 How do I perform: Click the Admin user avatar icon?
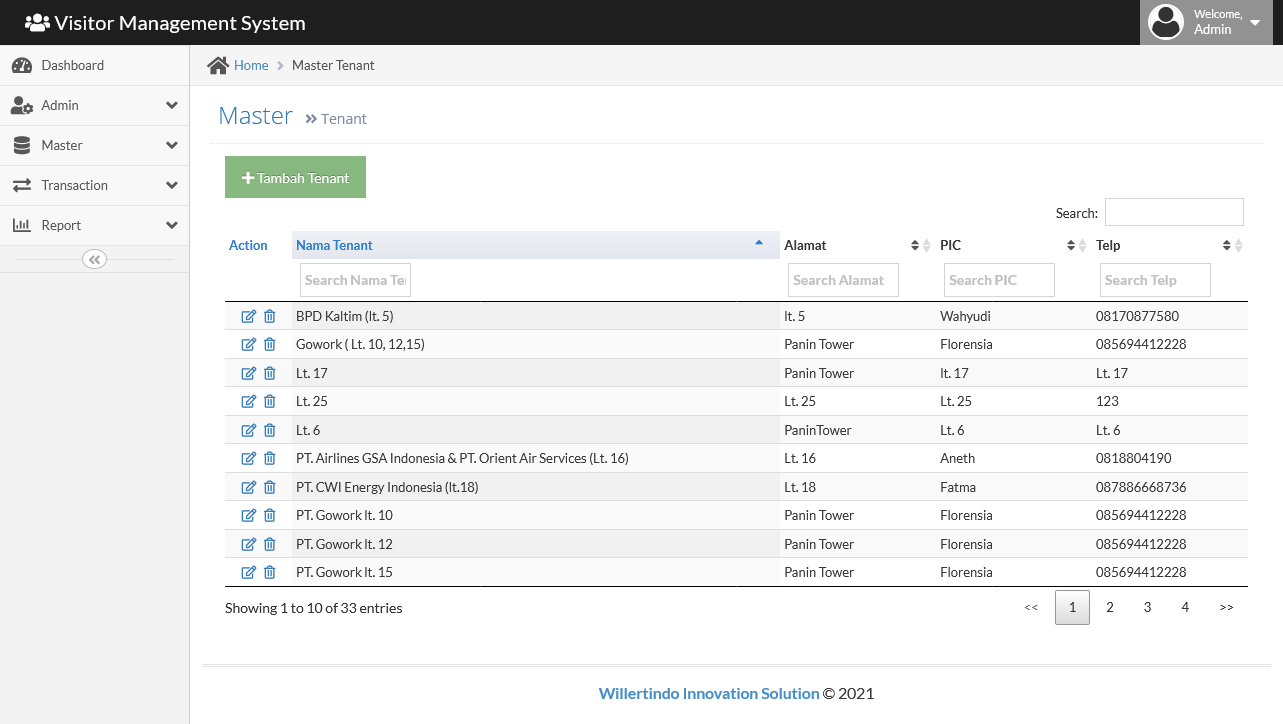pyautogui.click(x=1166, y=22)
